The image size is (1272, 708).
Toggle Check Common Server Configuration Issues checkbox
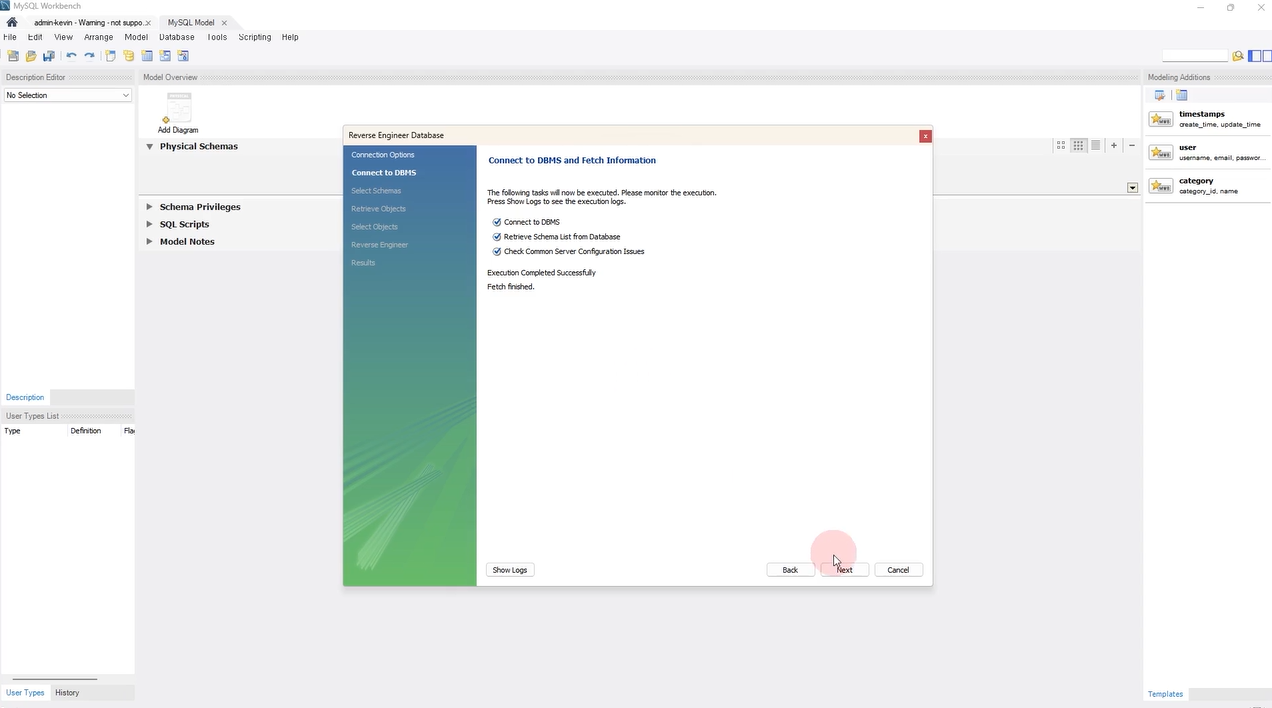497,252
